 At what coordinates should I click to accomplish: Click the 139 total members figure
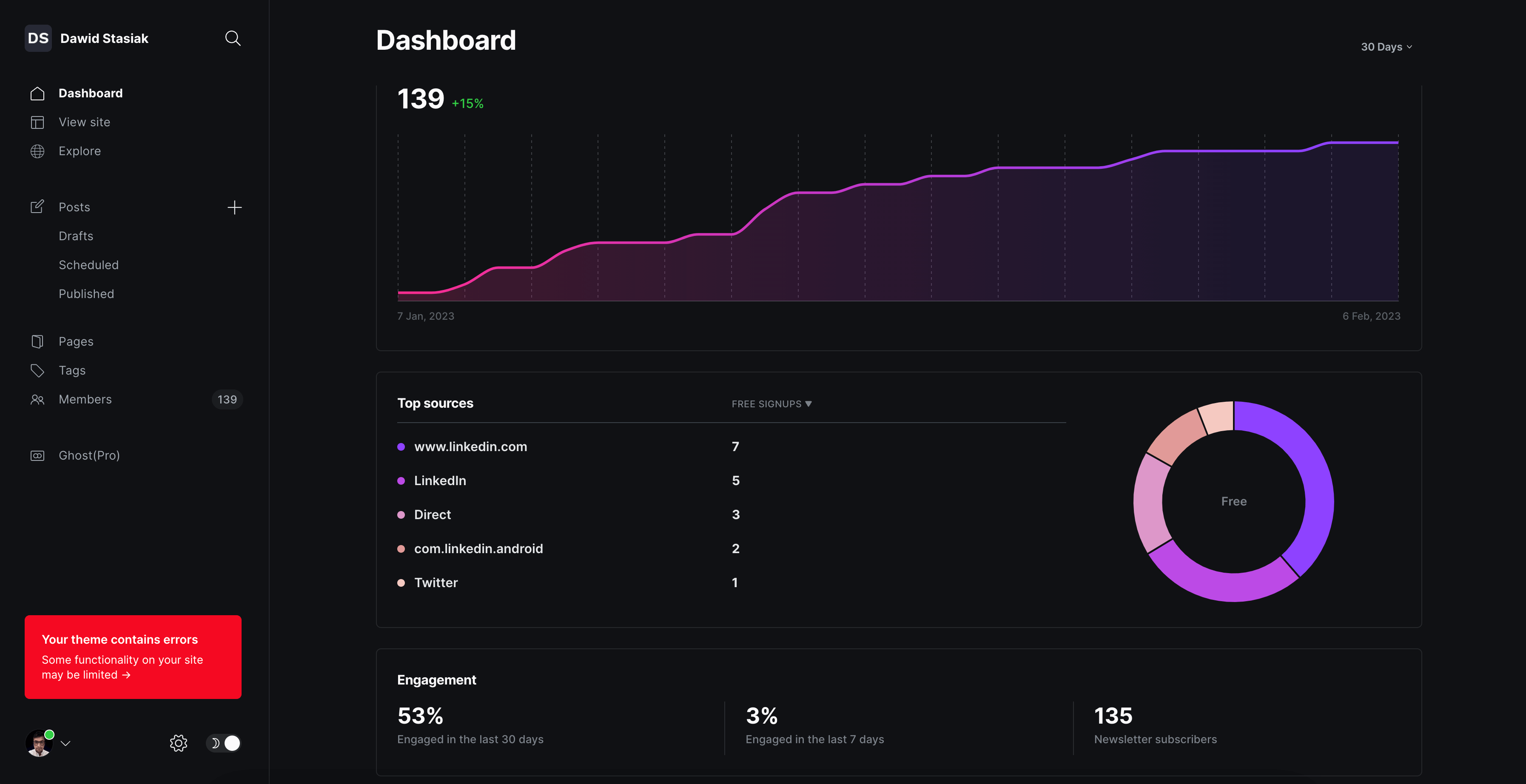click(x=421, y=99)
